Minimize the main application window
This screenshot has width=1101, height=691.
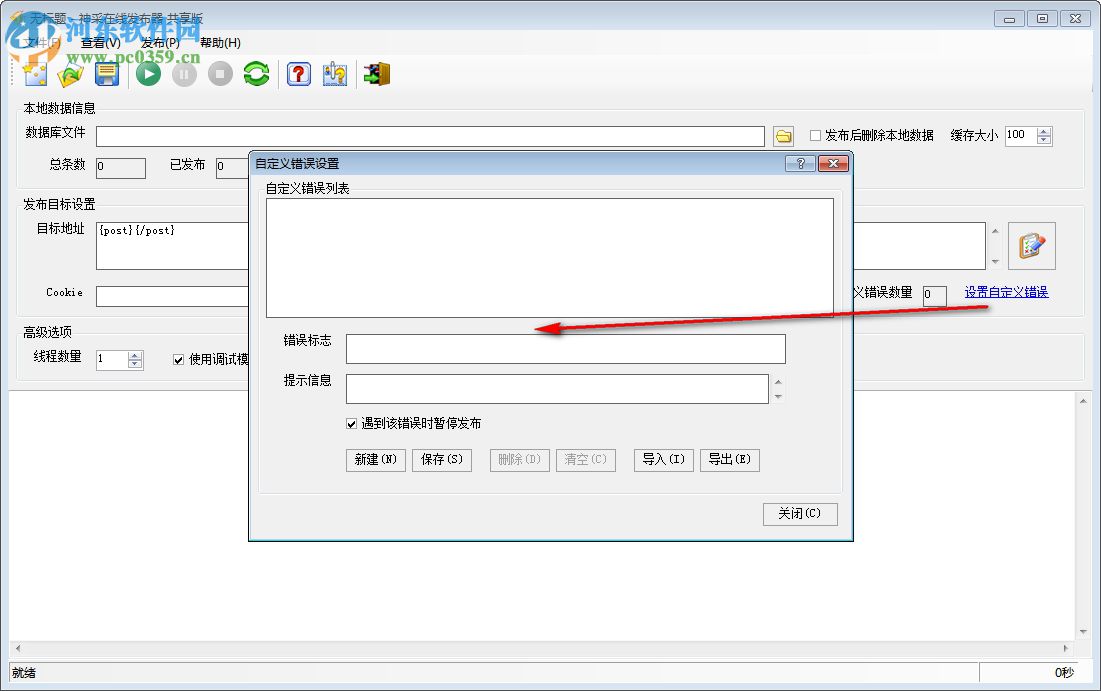[x=1010, y=19]
